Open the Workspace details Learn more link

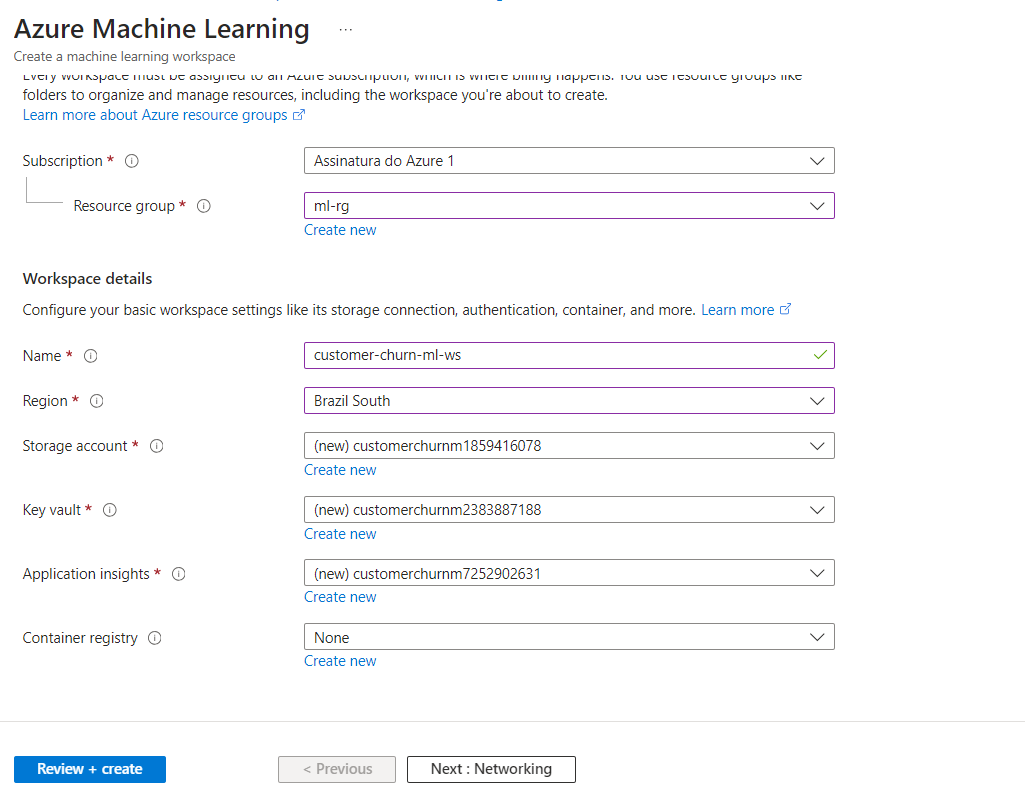point(737,310)
